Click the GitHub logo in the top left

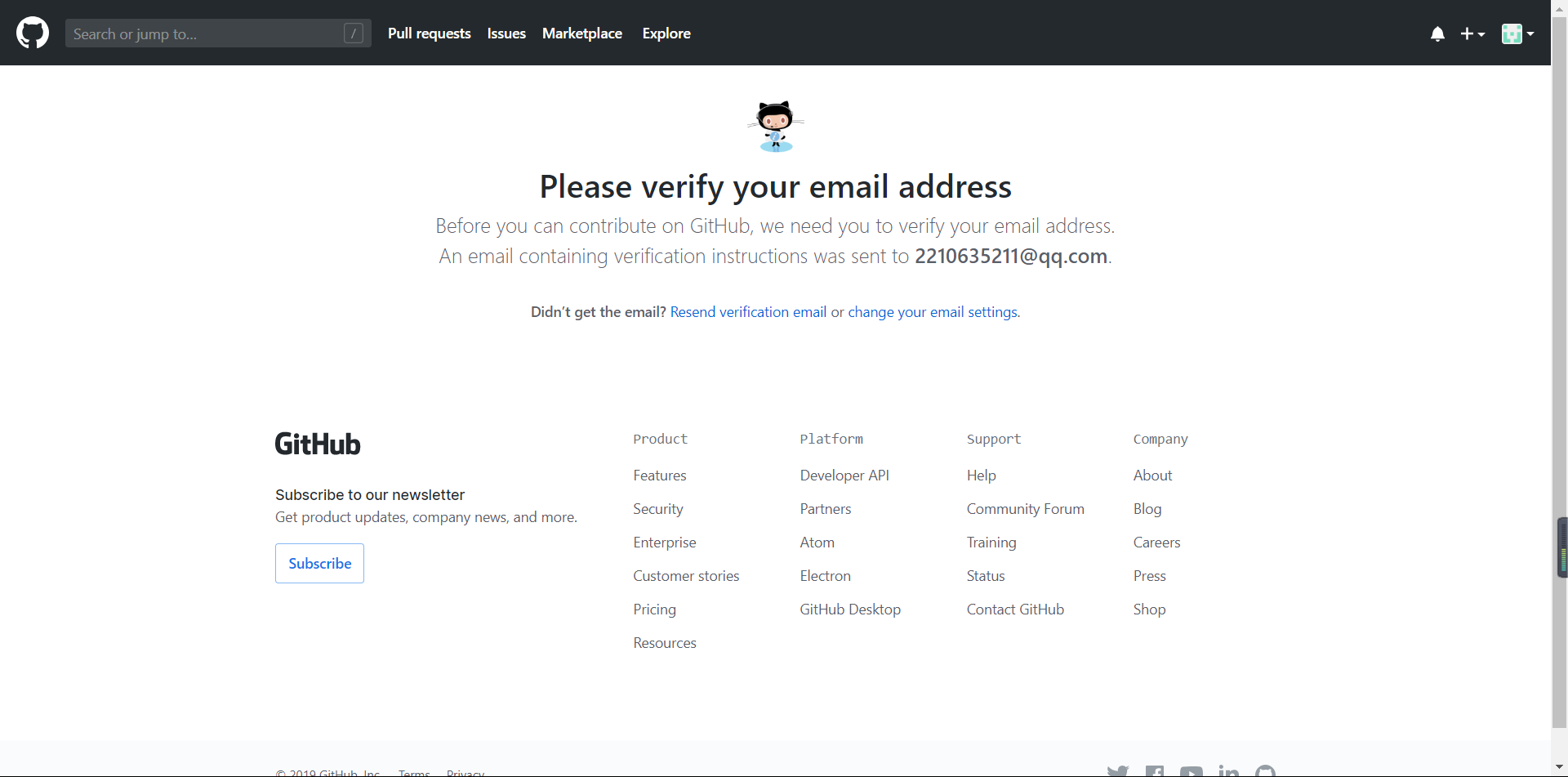click(x=32, y=33)
